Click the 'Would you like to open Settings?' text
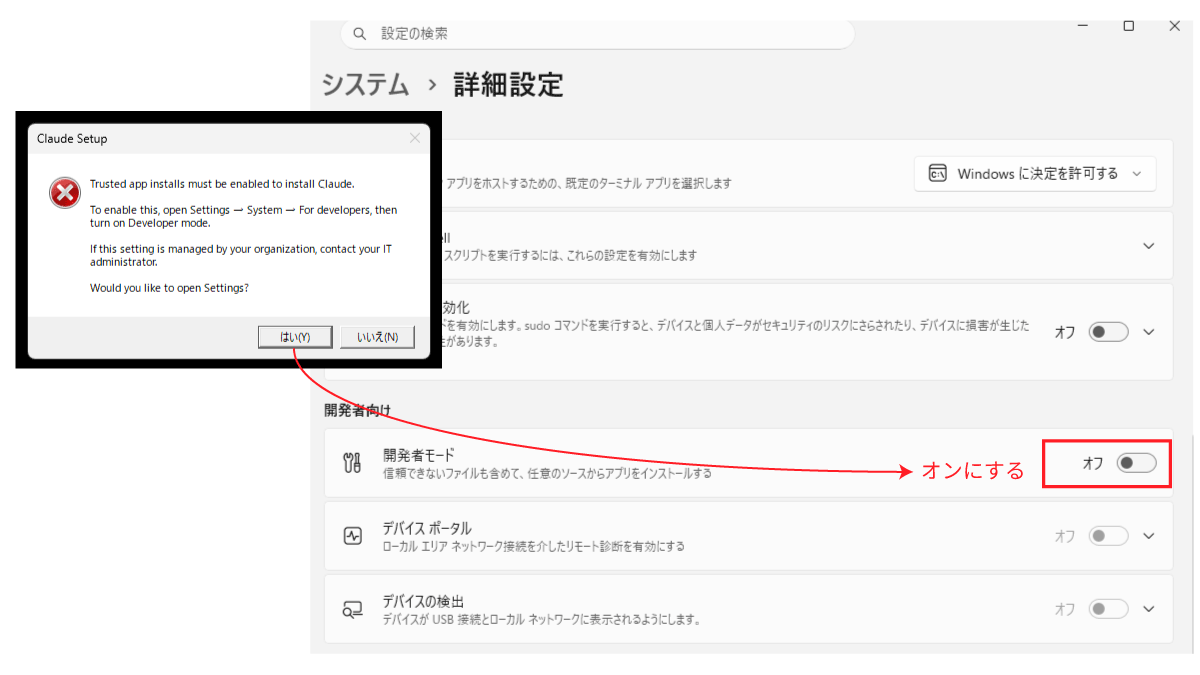 pos(169,288)
